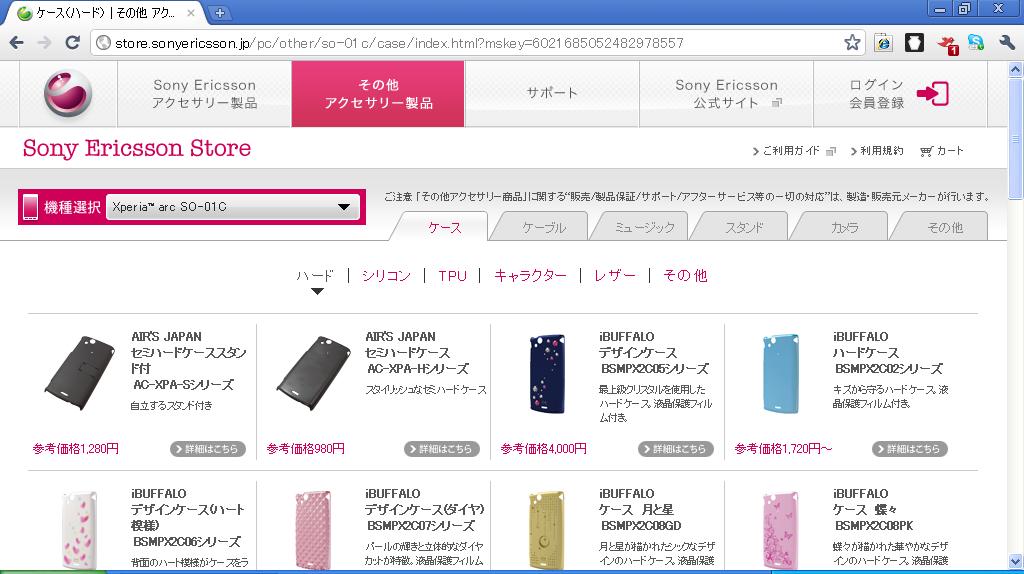Select the キャラクター case filter
The width and height of the screenshot is (1024, 574).
pyautogui.click(x=530, y=276)
